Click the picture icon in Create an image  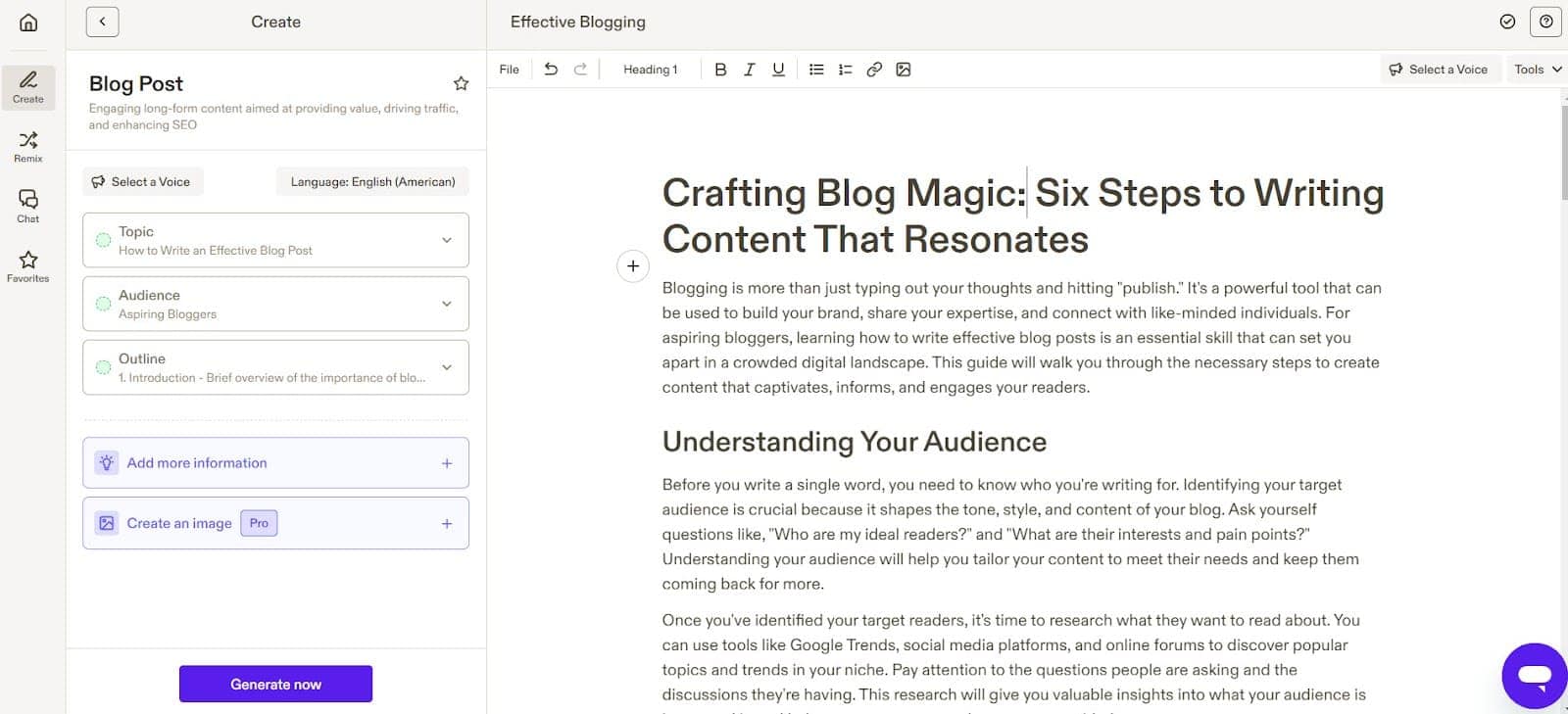tap(107, 523)
